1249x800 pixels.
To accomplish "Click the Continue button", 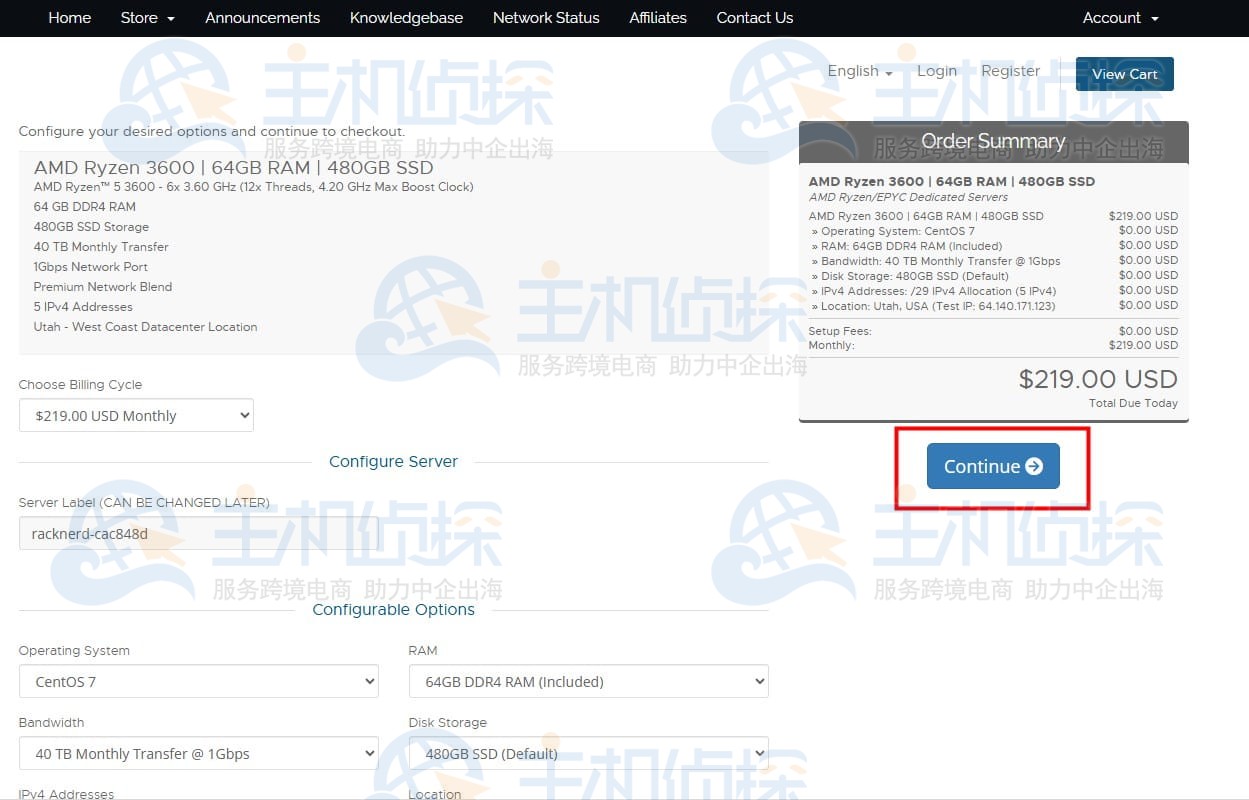I will coord(992,466).
